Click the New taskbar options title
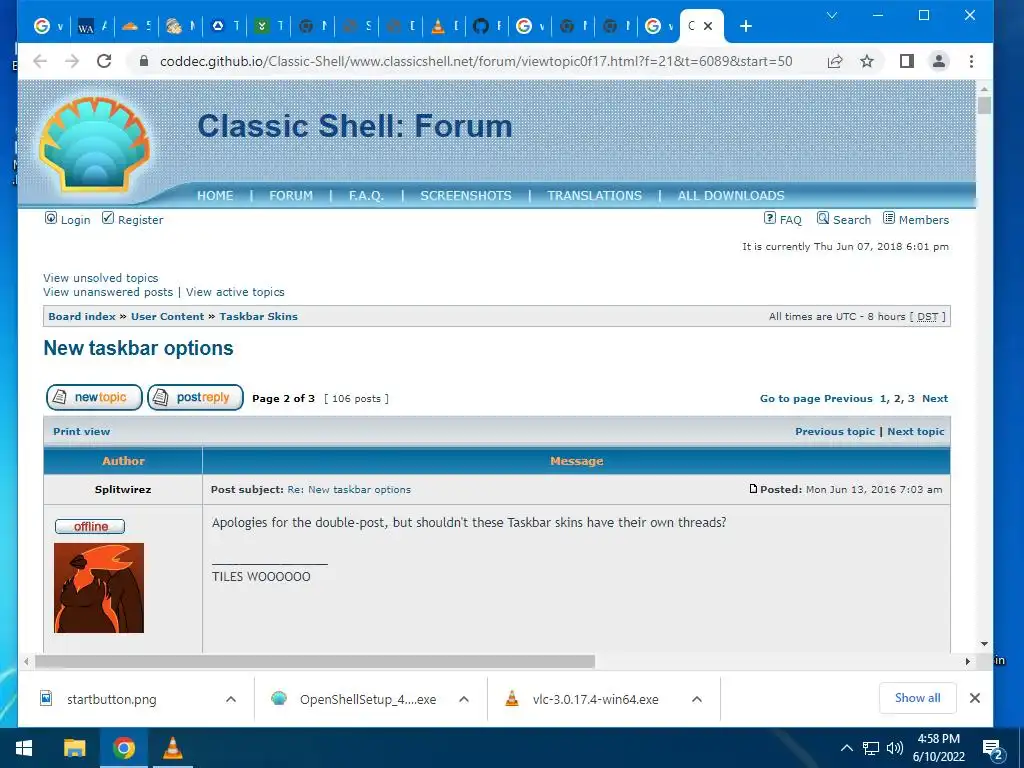 pyautogui.click(x=138, y=348)
